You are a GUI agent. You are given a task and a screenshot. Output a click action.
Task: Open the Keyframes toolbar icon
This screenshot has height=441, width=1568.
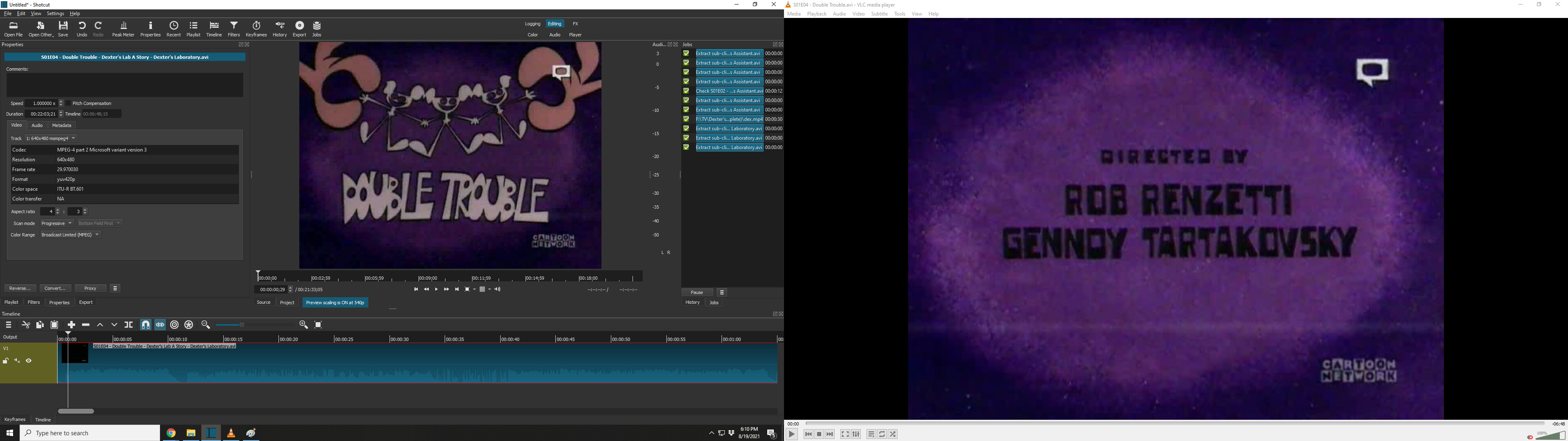(x=256, y=29)
